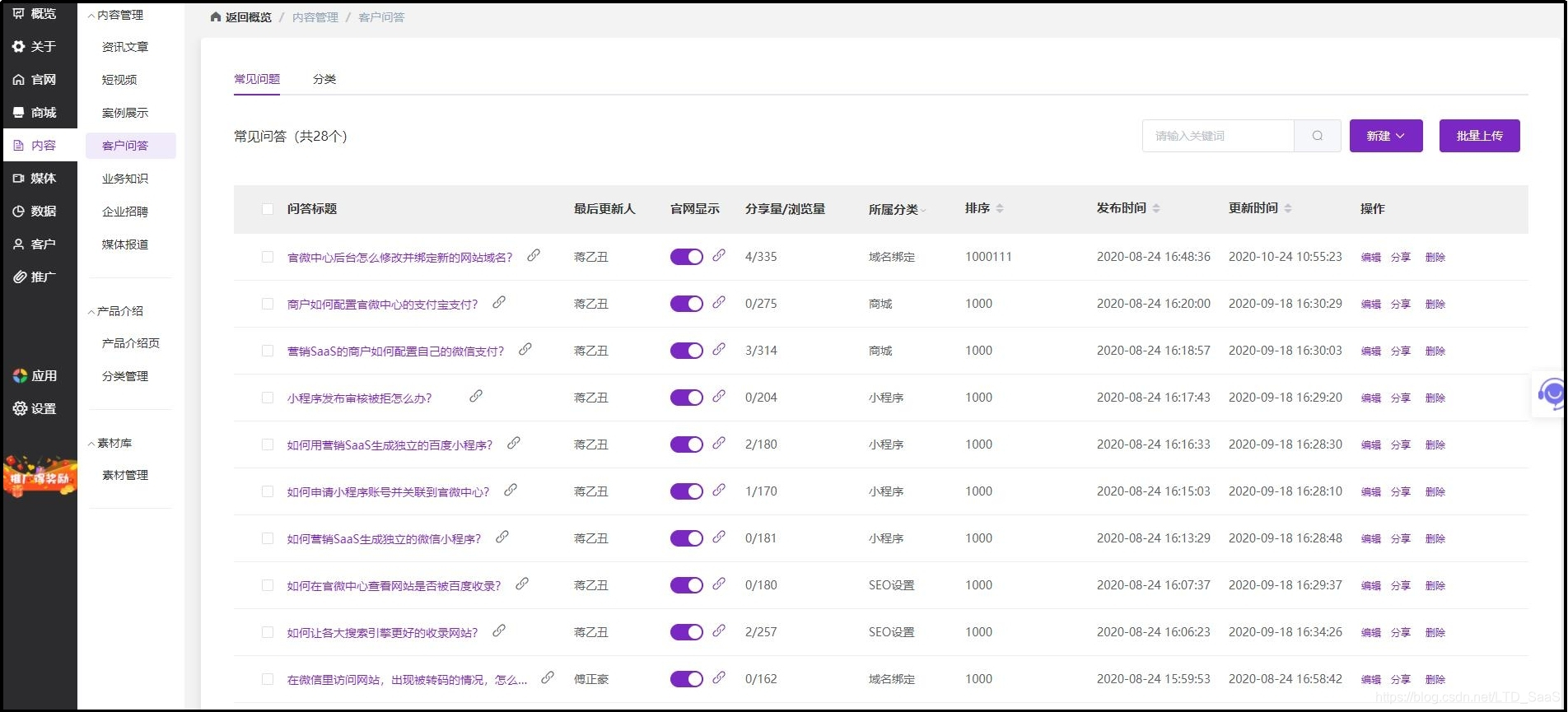Open 媒体 camera item in sidebar
This screenshot has width=1568, height=712.
coord(35,179)
